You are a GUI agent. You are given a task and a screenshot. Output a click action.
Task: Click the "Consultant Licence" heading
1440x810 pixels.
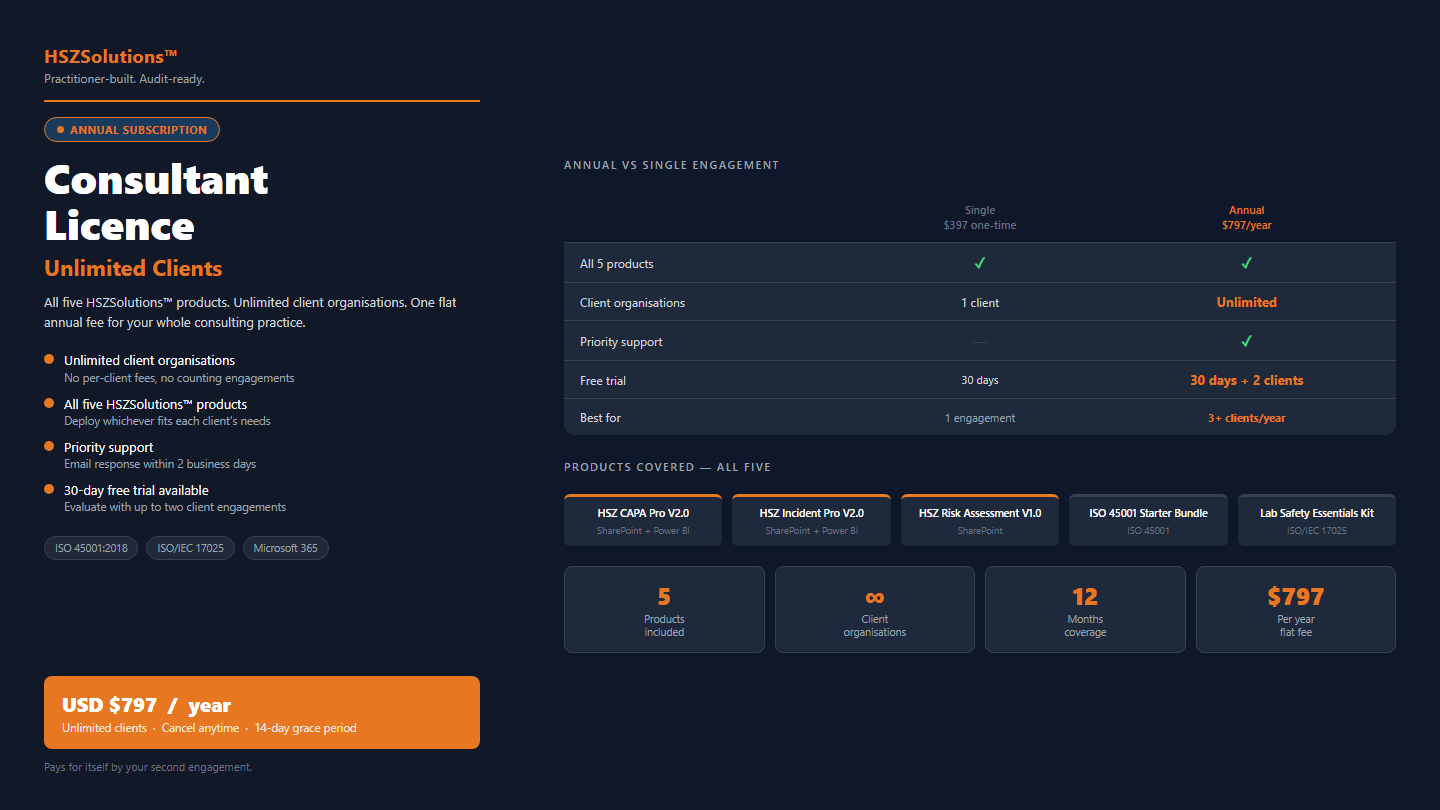156,202
